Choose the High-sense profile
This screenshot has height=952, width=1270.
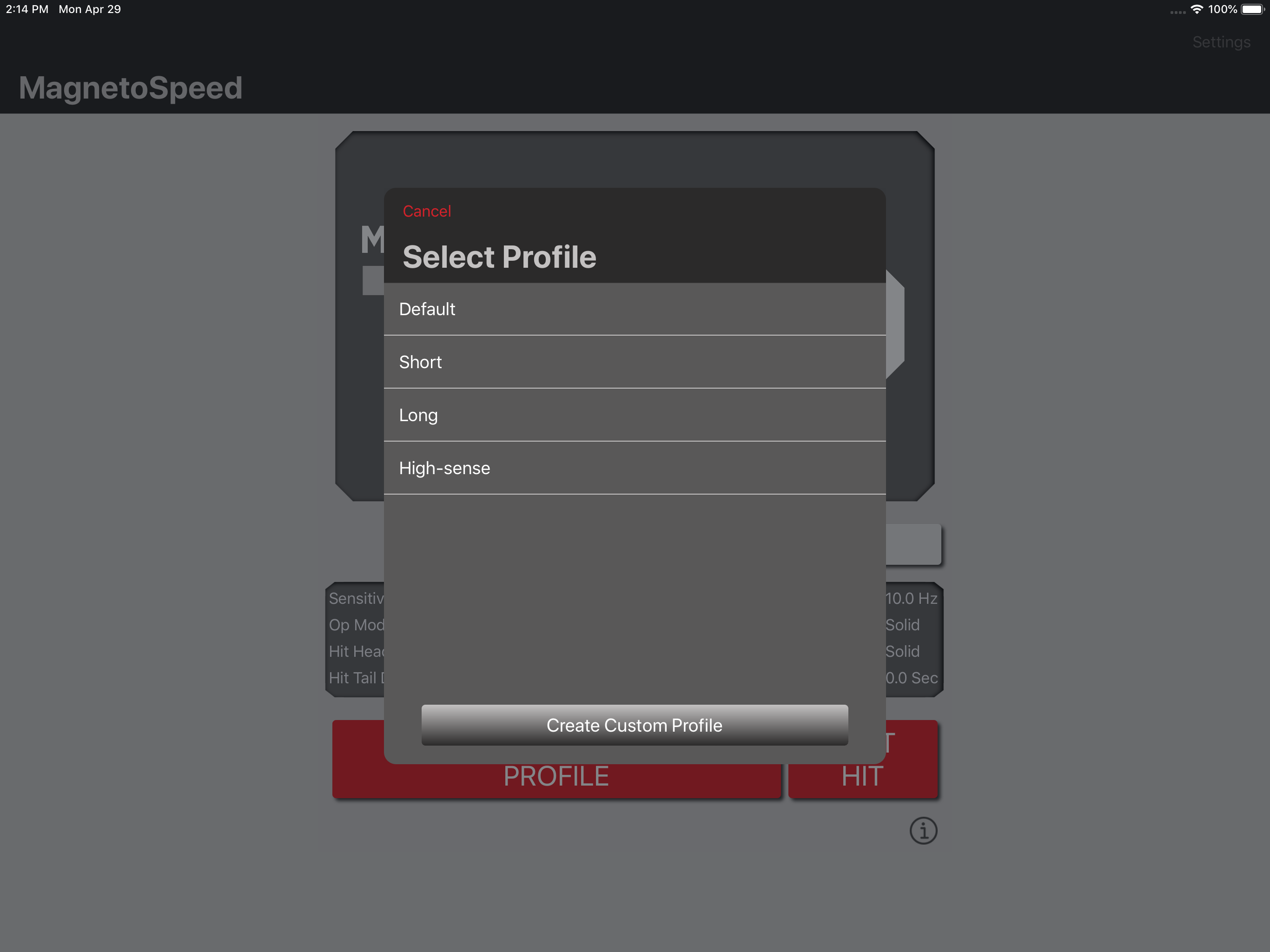point(635,467)
